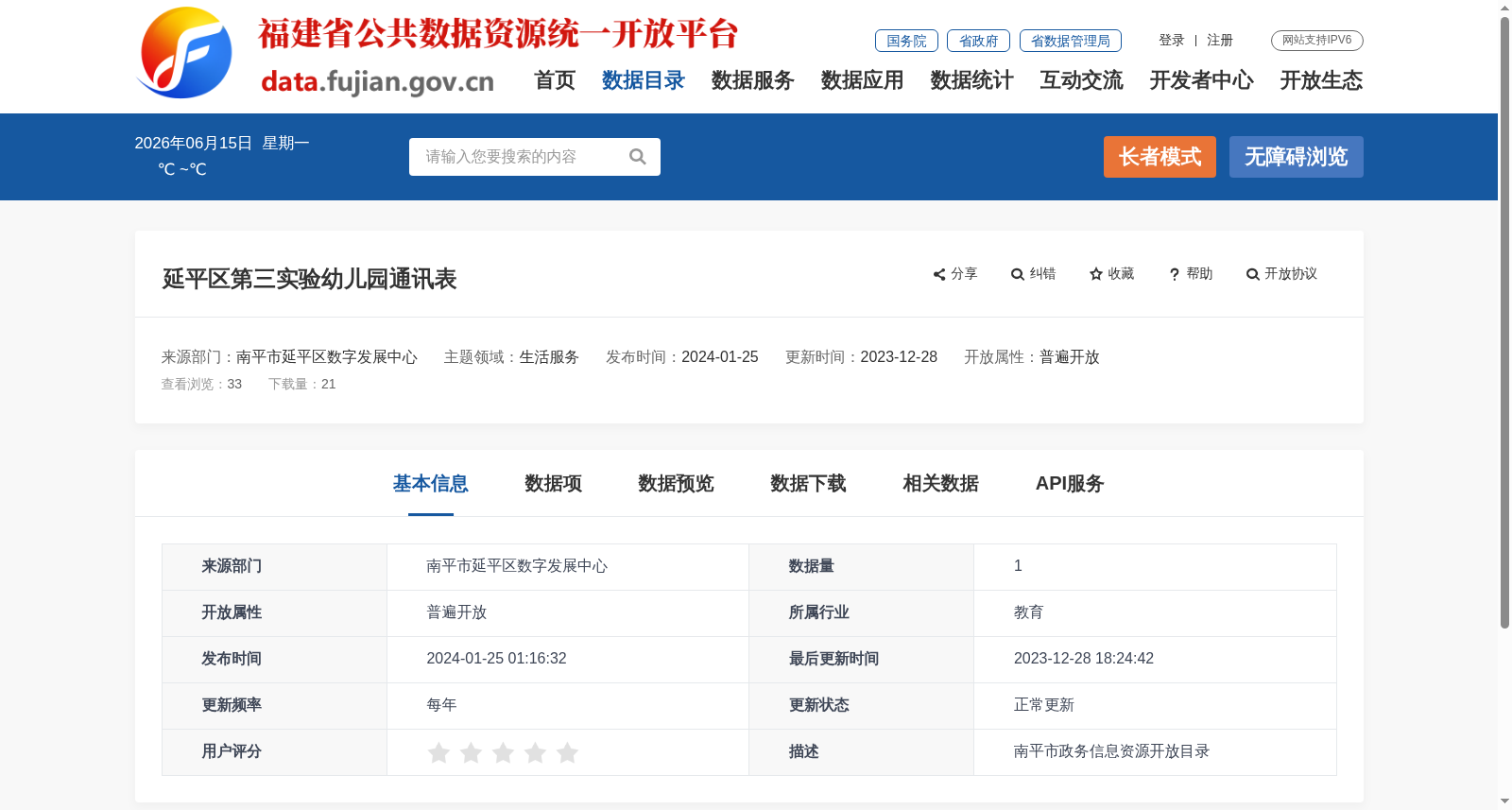The width and height of the screenshot is (1512, 810).
Task: Rate five stars in 用户评分
Action: point(567,752)
